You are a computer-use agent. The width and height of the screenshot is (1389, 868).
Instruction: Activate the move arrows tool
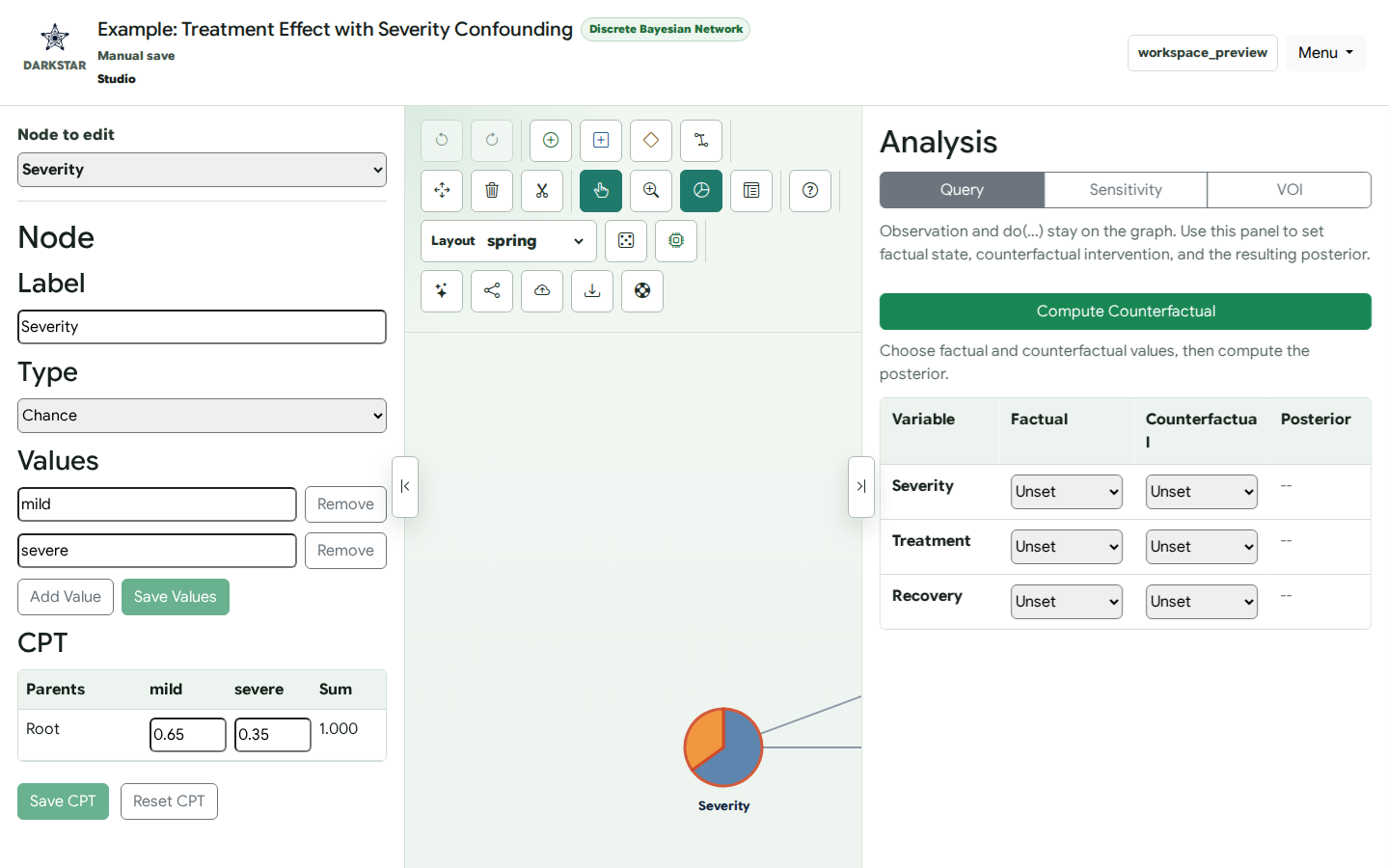(442, 191)
